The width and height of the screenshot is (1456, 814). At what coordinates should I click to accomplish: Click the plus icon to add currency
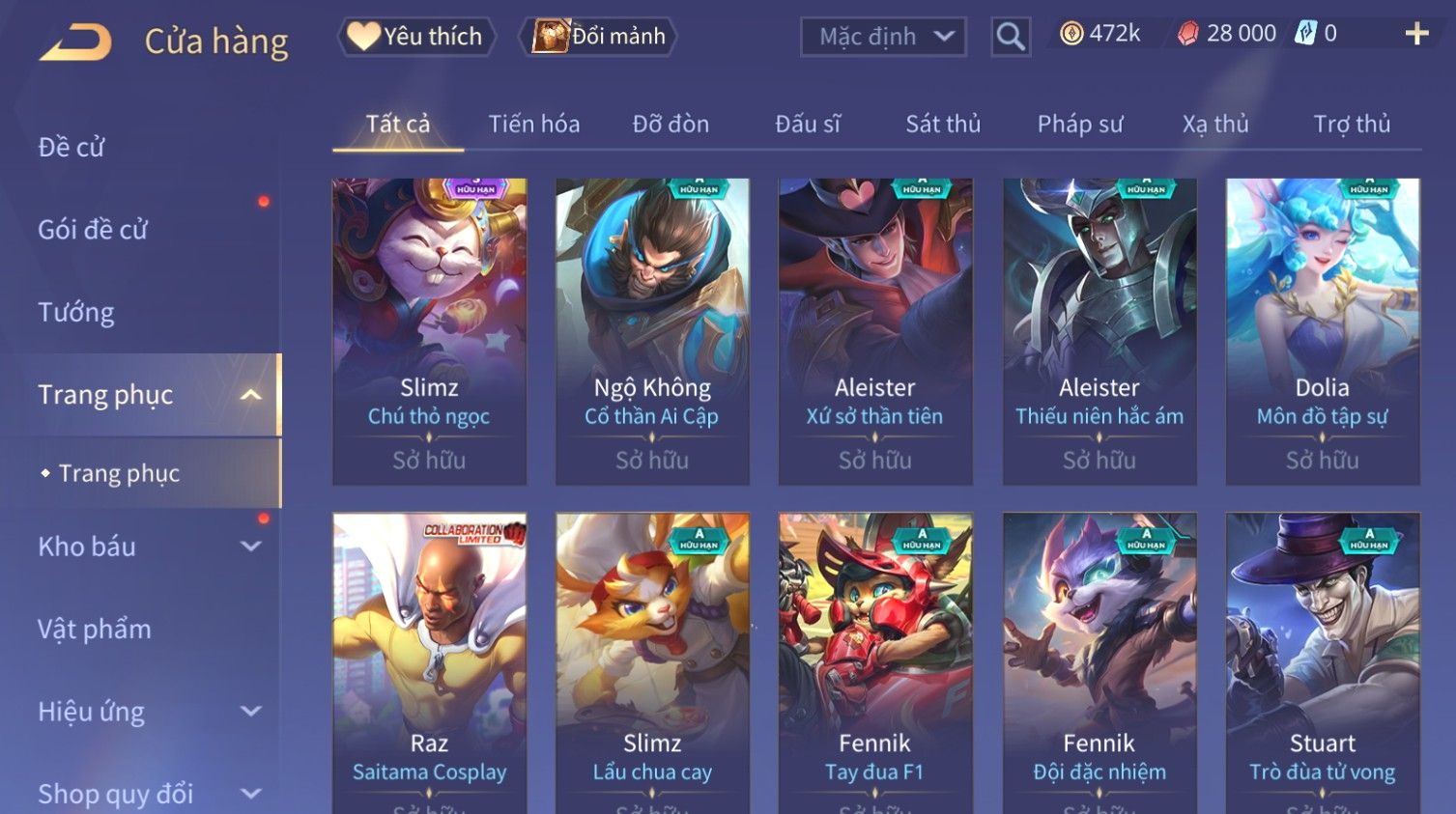click(x=1416, y=34)
